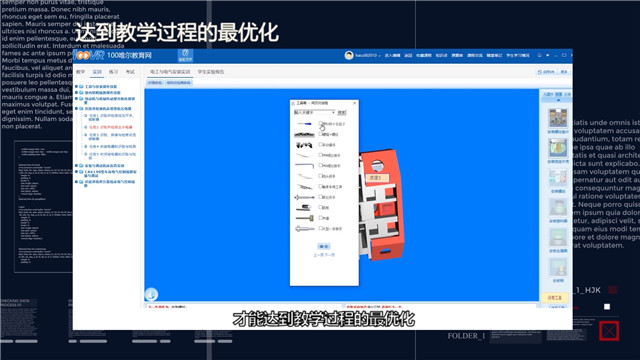Click the search button beside keyword field
This screenshot has width=640, height=360.
[x=342, y=112]
